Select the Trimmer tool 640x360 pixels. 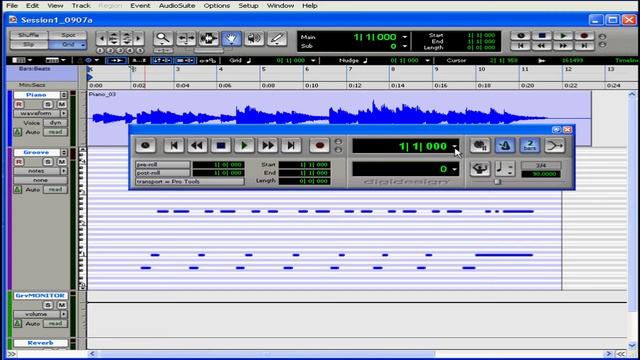point(186,39)
